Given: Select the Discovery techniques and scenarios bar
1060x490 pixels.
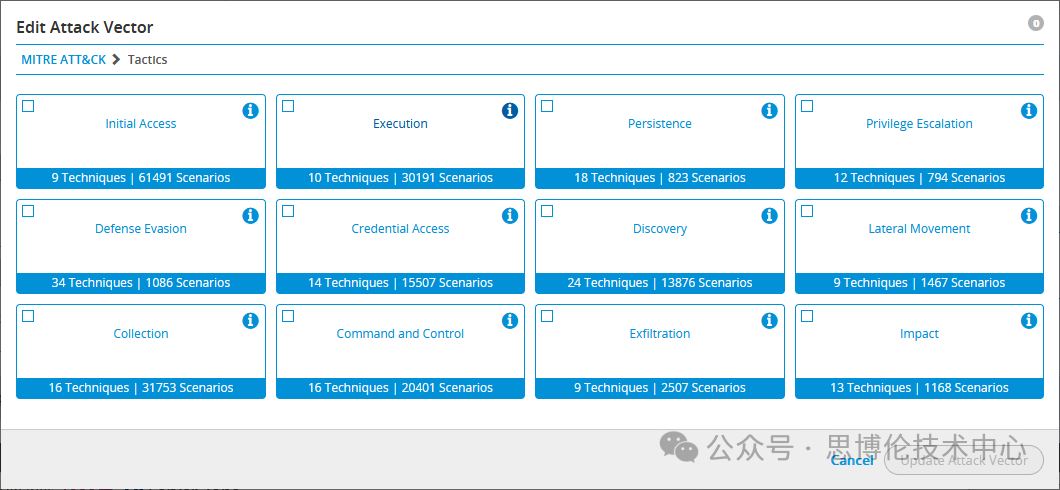Looking at the screenshot, I should 659,283.
